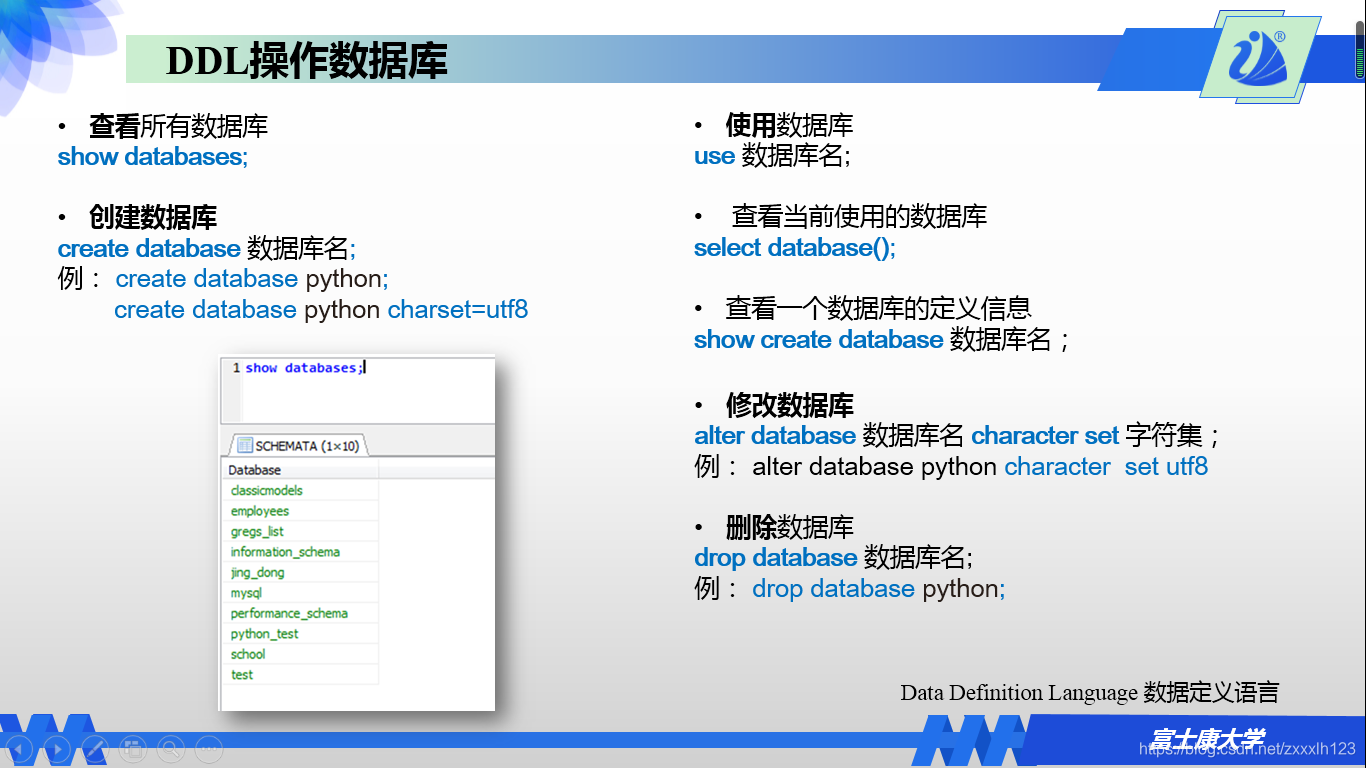Select the 'performance_schema' row
Image resolution: width=1366 pixels, height=768 pixels.
pyautogui.click(x=300, y=613)
